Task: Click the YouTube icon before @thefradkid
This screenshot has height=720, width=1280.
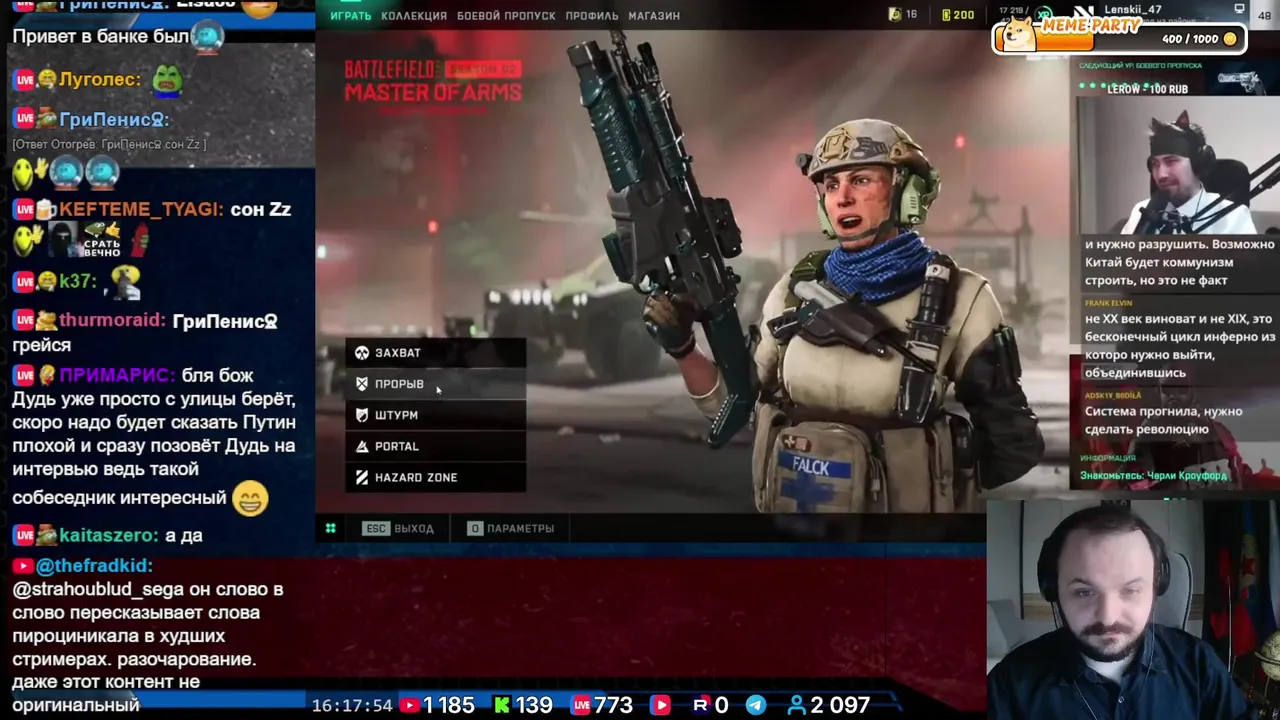Action: [x=24, y=566]
